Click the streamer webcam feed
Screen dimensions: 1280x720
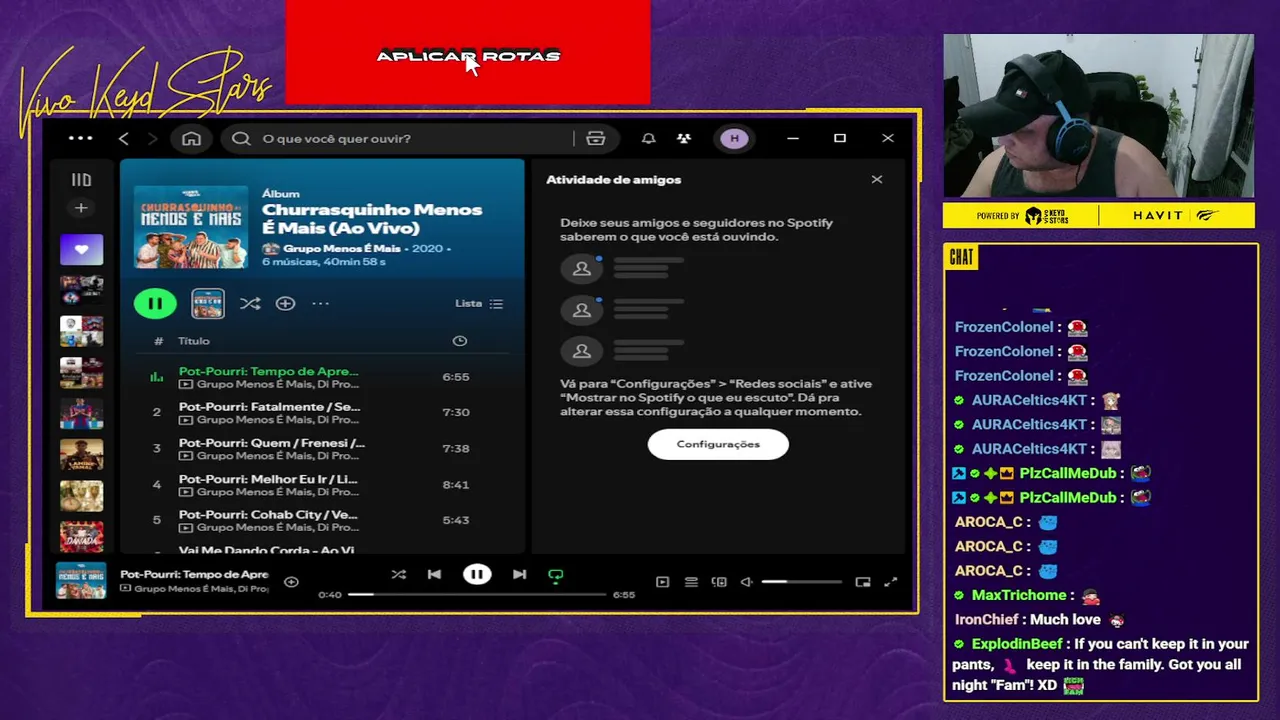coord(1098,116)
